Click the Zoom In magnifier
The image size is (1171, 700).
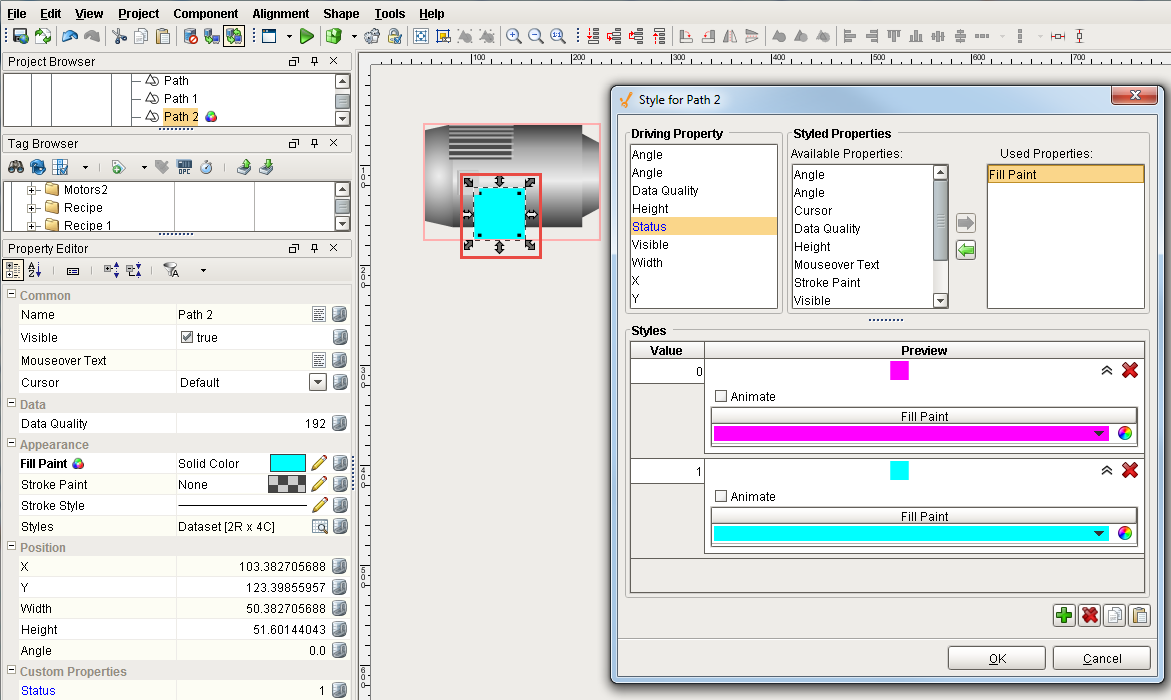[513, 36]
